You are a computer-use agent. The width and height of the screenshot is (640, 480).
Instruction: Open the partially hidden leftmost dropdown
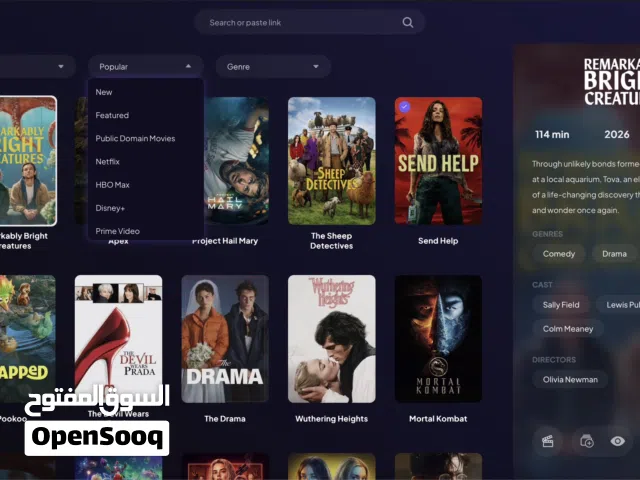pos(37,67)
